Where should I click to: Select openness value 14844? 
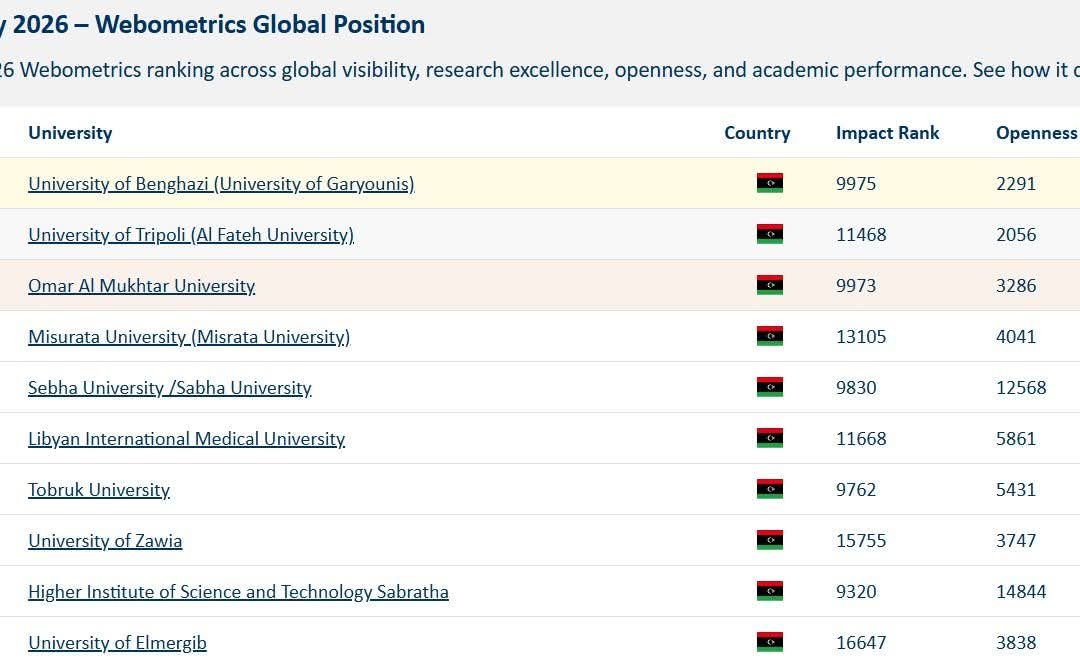[1021, 592]
